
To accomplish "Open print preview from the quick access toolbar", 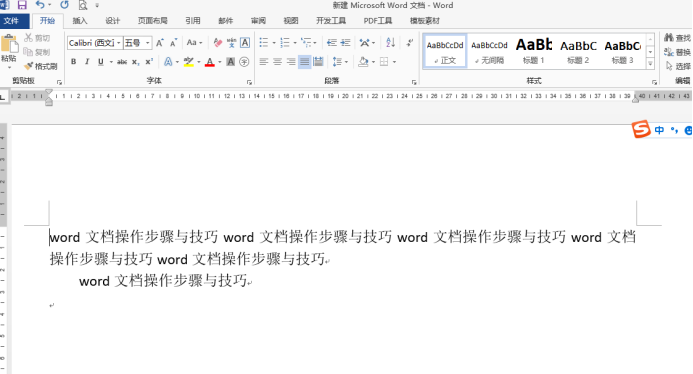I will 83,5.
